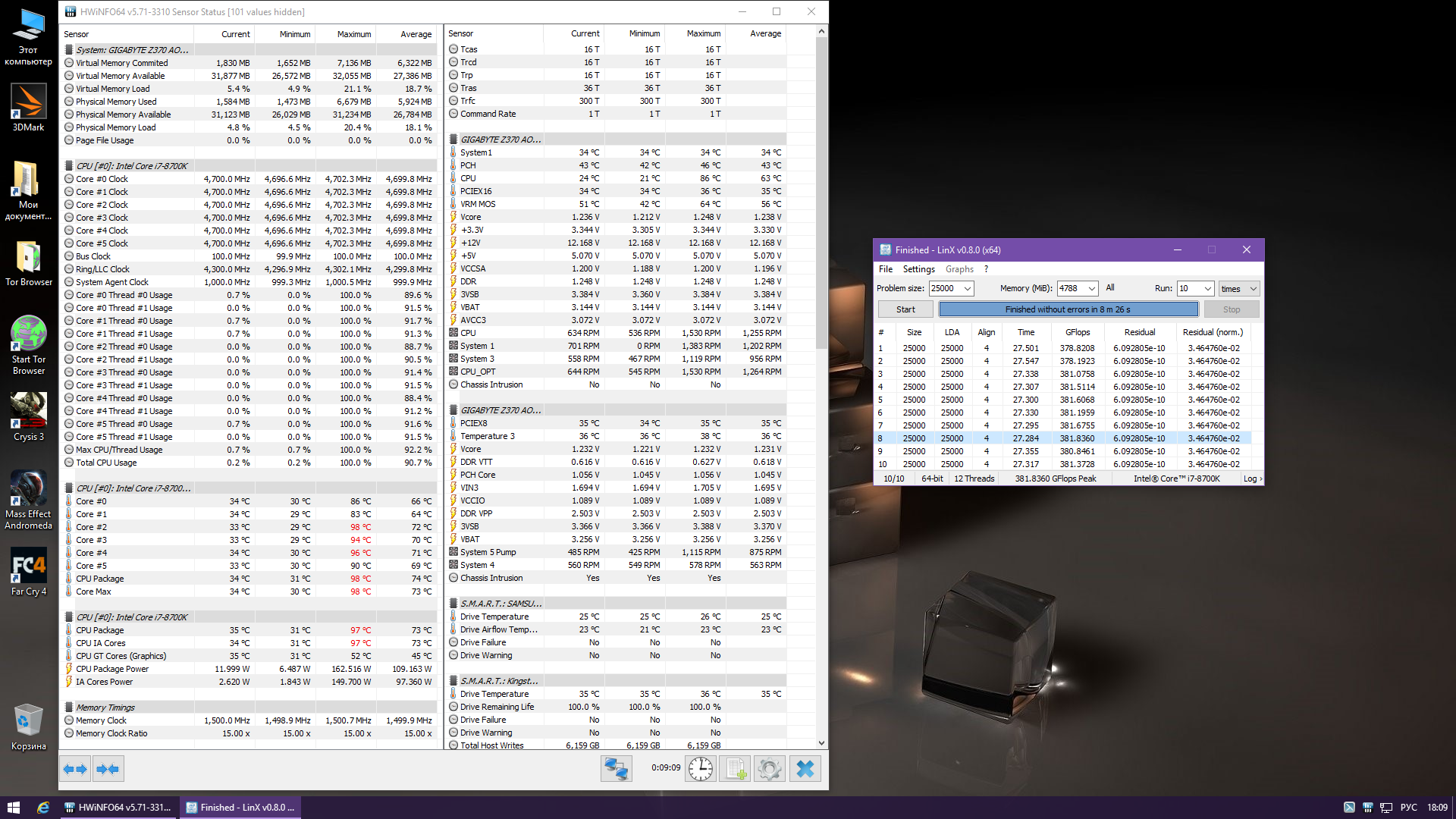This screenshot has height=819, width=1456.
Task: Click the sensor list vertical scrollbar down arrow
Action: coord(821,743)
